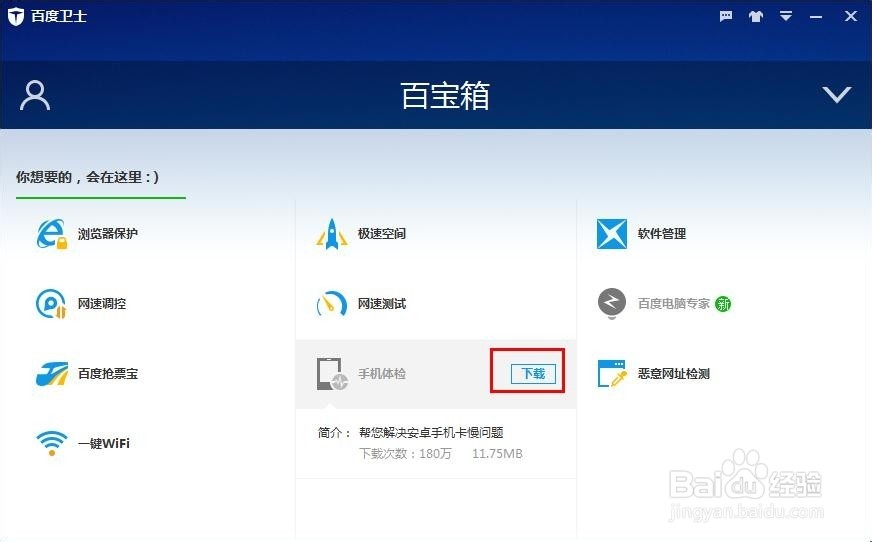Launch the 百度抢票宝 train ticket icon
Screen dimensions: 872x542
tap(52, 374)
